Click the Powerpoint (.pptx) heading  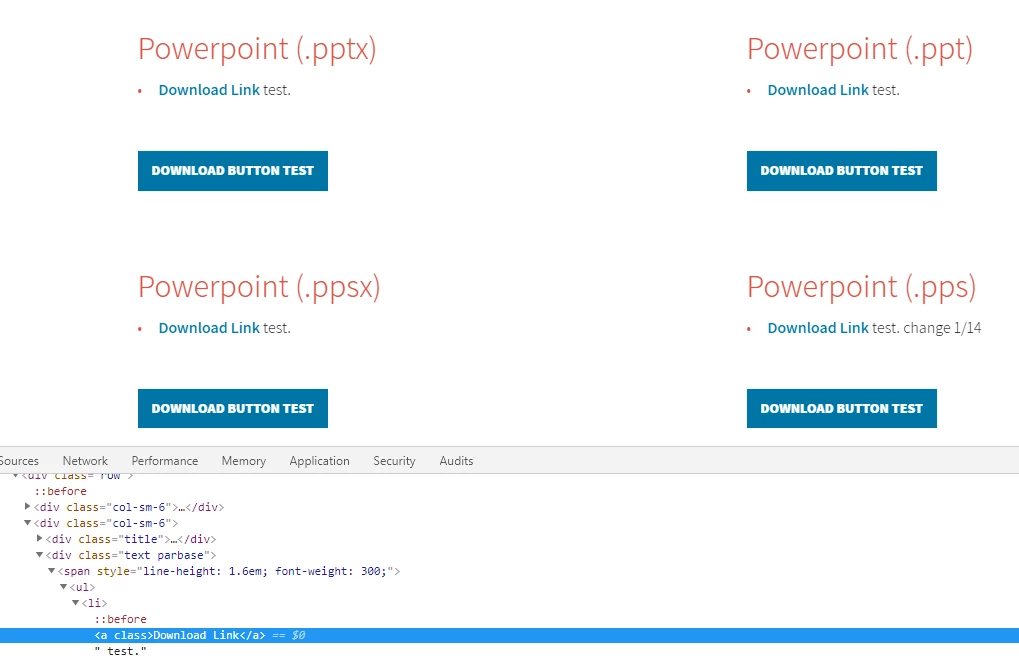257,49
